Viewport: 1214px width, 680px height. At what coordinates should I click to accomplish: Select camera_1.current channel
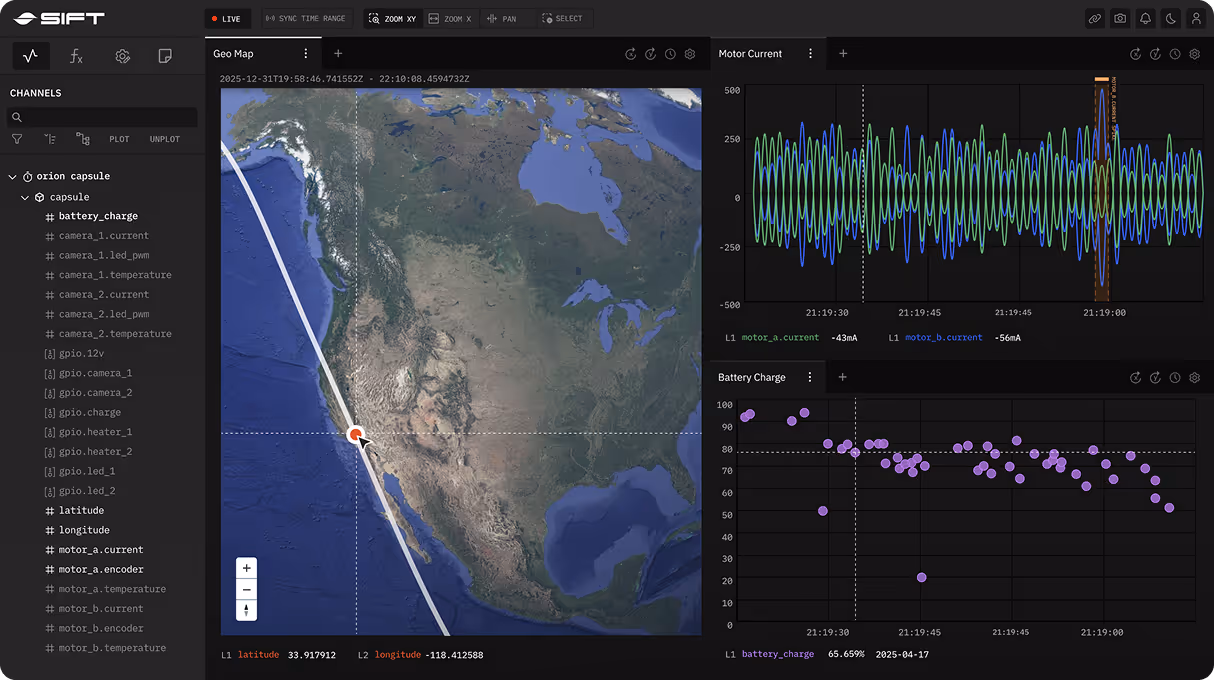click(103, 236)
